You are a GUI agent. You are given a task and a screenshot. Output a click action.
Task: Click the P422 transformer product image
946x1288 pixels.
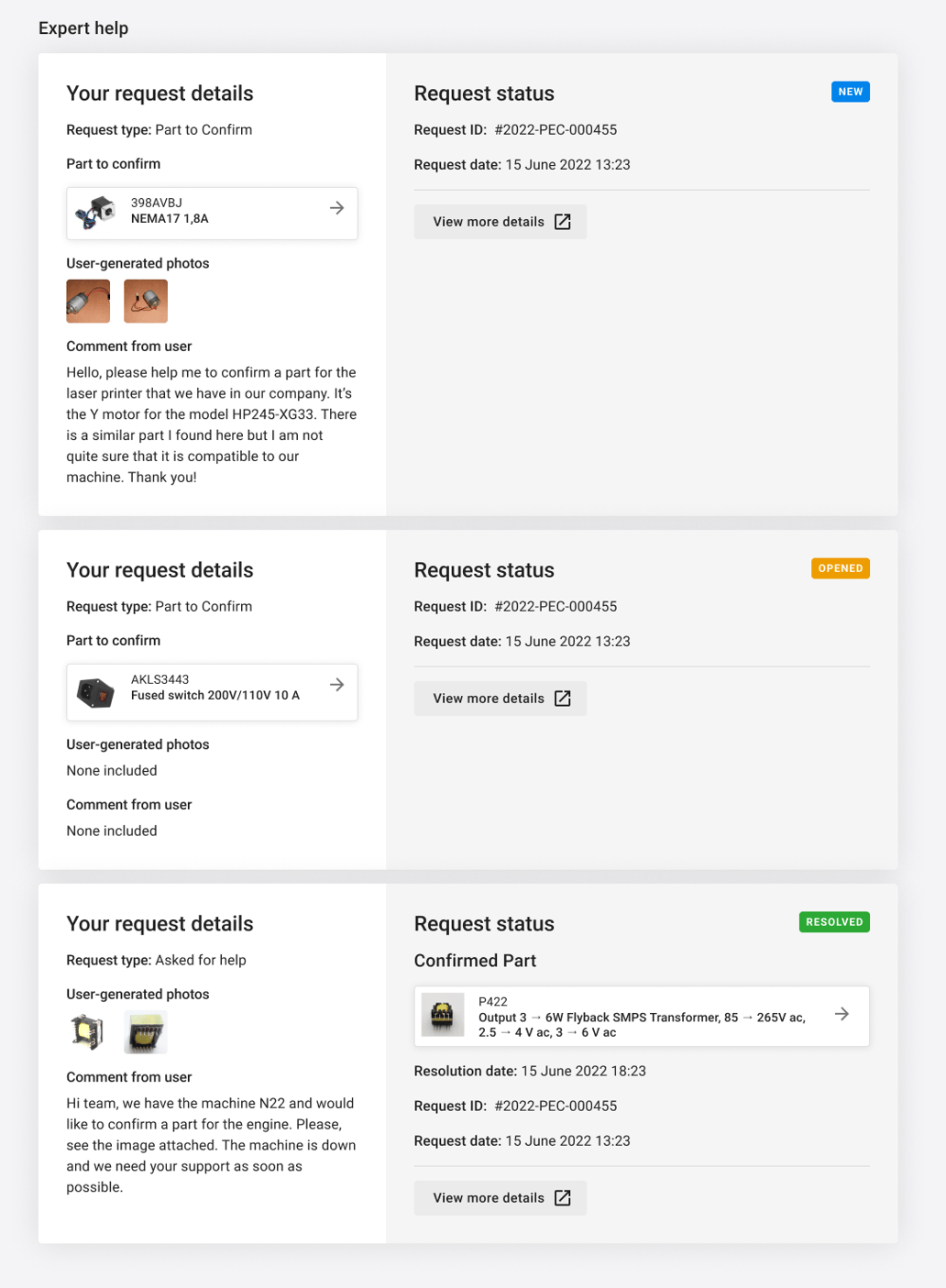point(443,1015)
